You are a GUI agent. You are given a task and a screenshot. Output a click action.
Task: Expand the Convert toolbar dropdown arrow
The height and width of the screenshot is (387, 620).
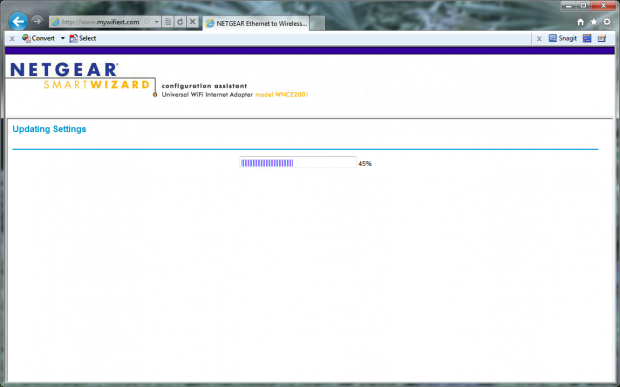pyautogui.click(x=62, y=38)
